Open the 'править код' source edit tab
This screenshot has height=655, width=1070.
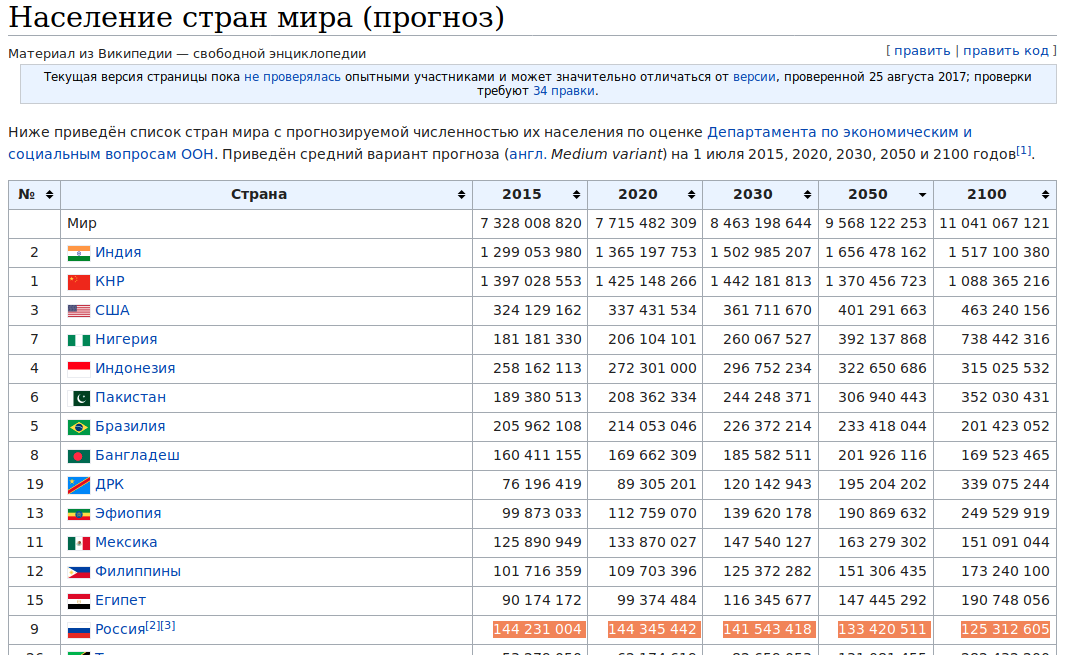(1005, 50)
